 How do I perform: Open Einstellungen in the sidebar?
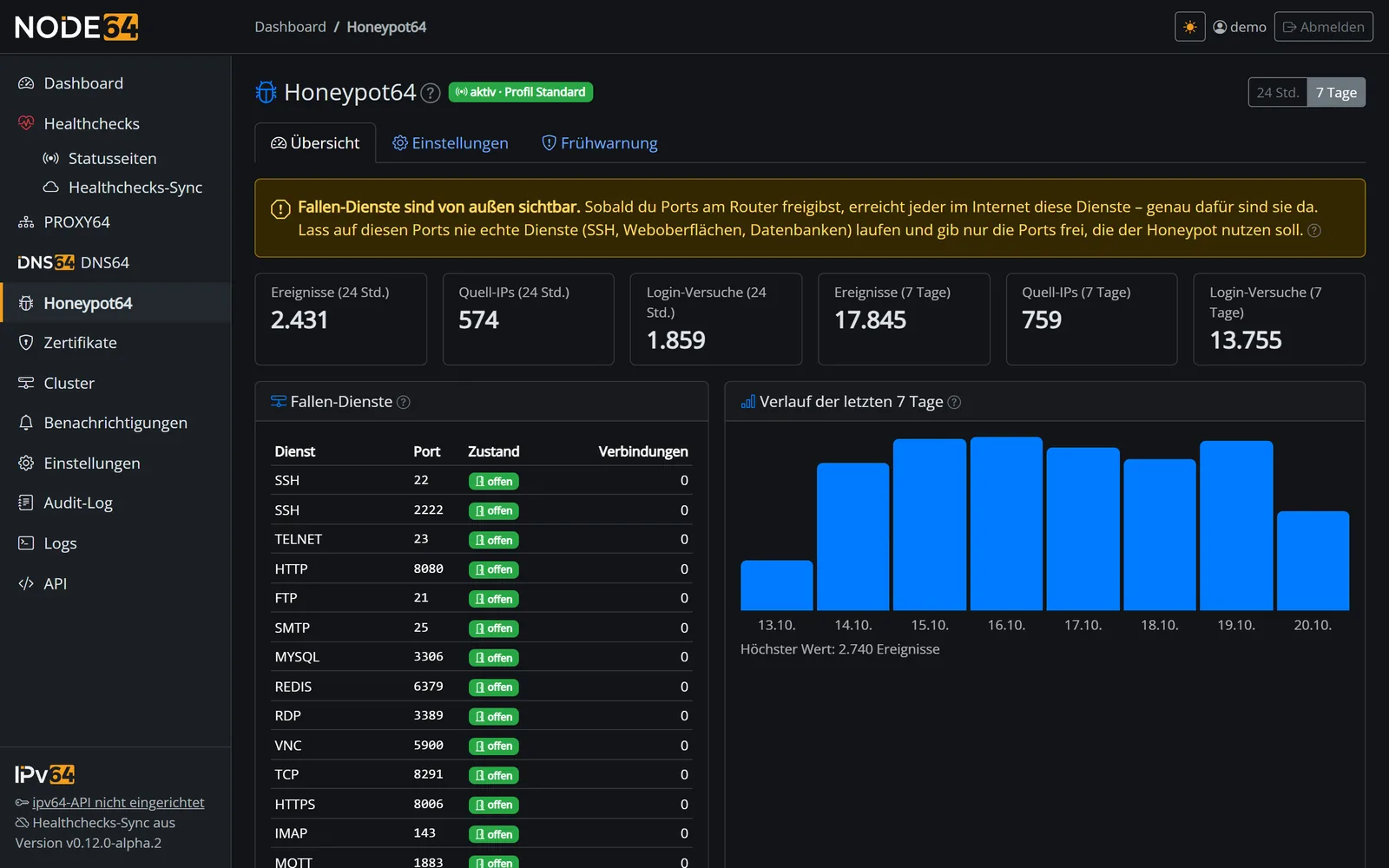tap(115, 463)
